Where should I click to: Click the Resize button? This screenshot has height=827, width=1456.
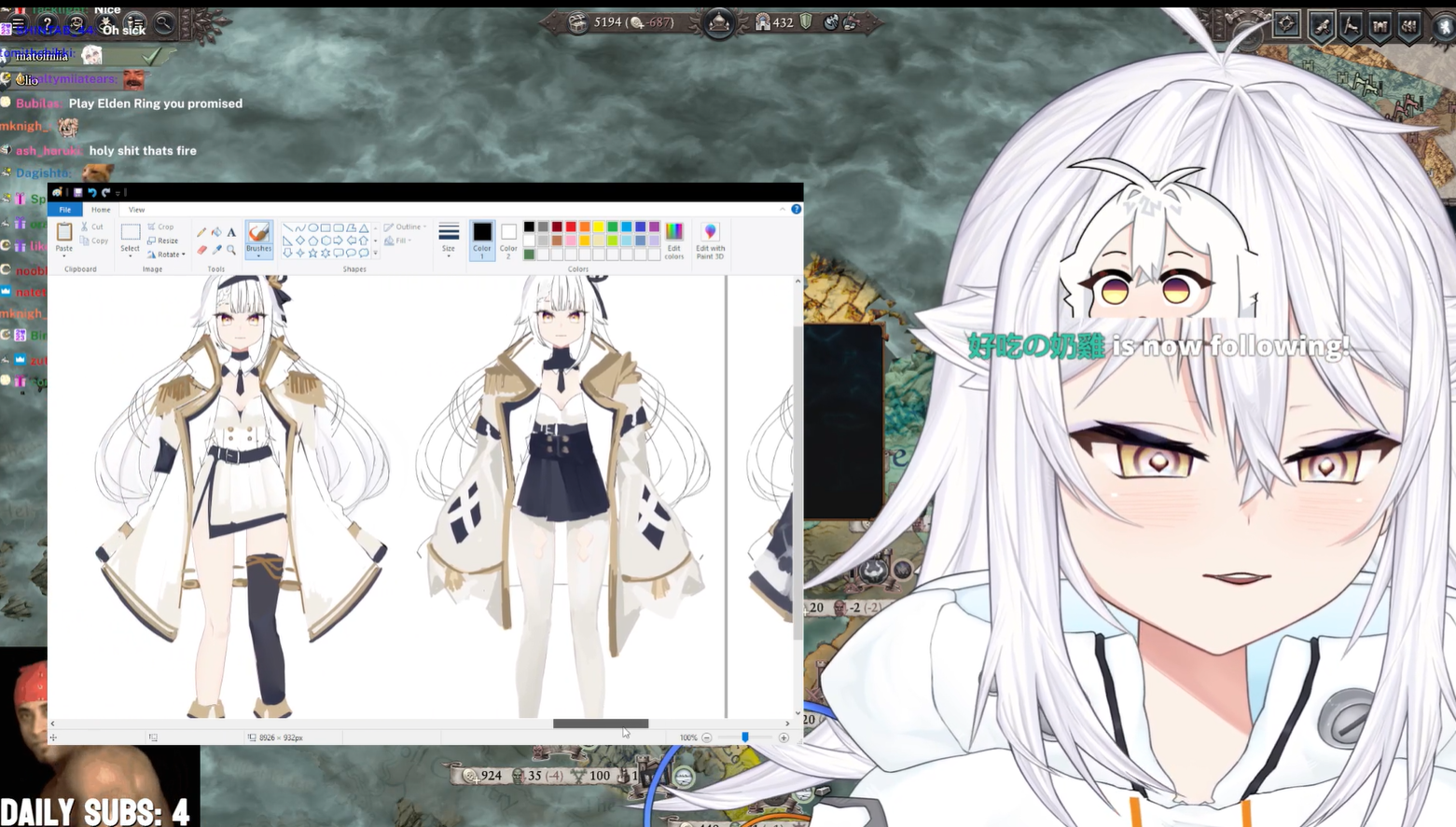[x=162, y=241]
